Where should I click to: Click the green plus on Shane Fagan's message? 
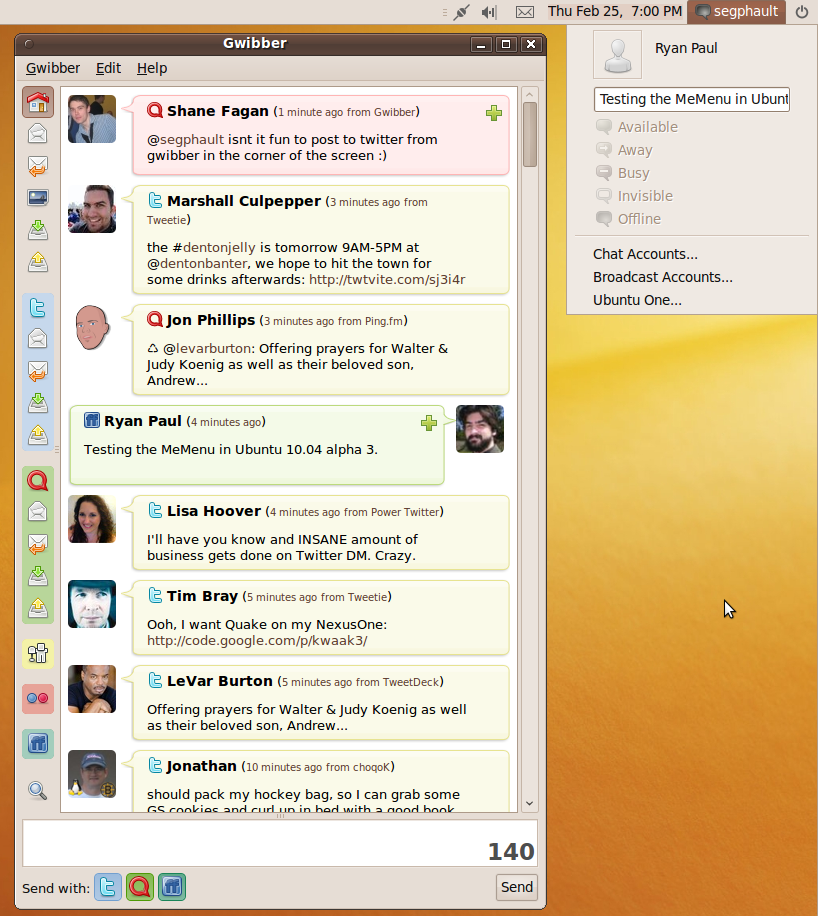click(x=494, y=113)
